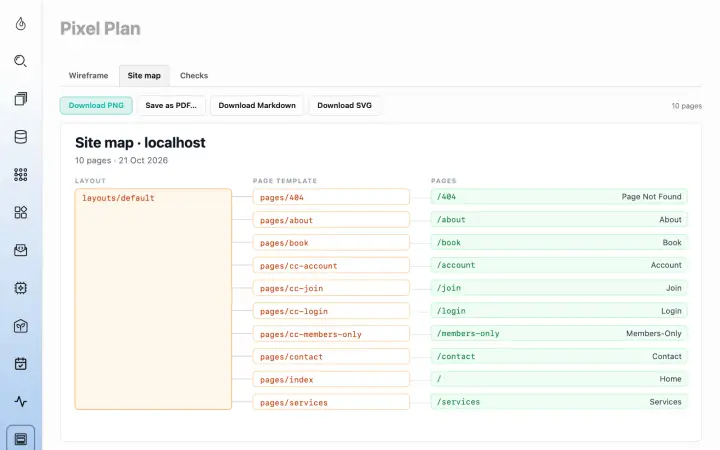Select the Site map tab
The image size is (720, 450).
(144, 75)
